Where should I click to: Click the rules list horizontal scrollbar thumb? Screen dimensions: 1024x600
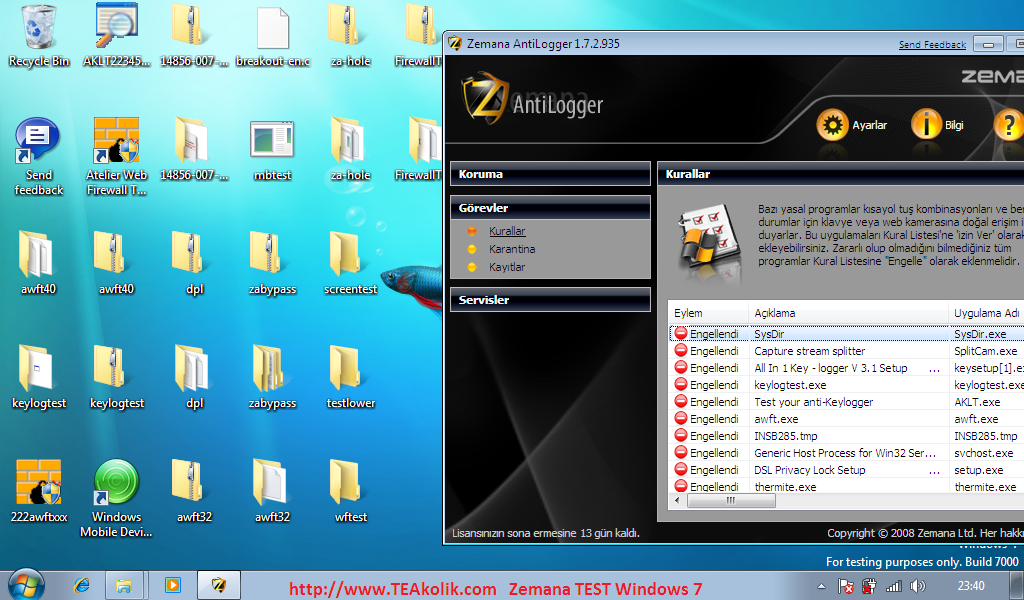point(731,501)
